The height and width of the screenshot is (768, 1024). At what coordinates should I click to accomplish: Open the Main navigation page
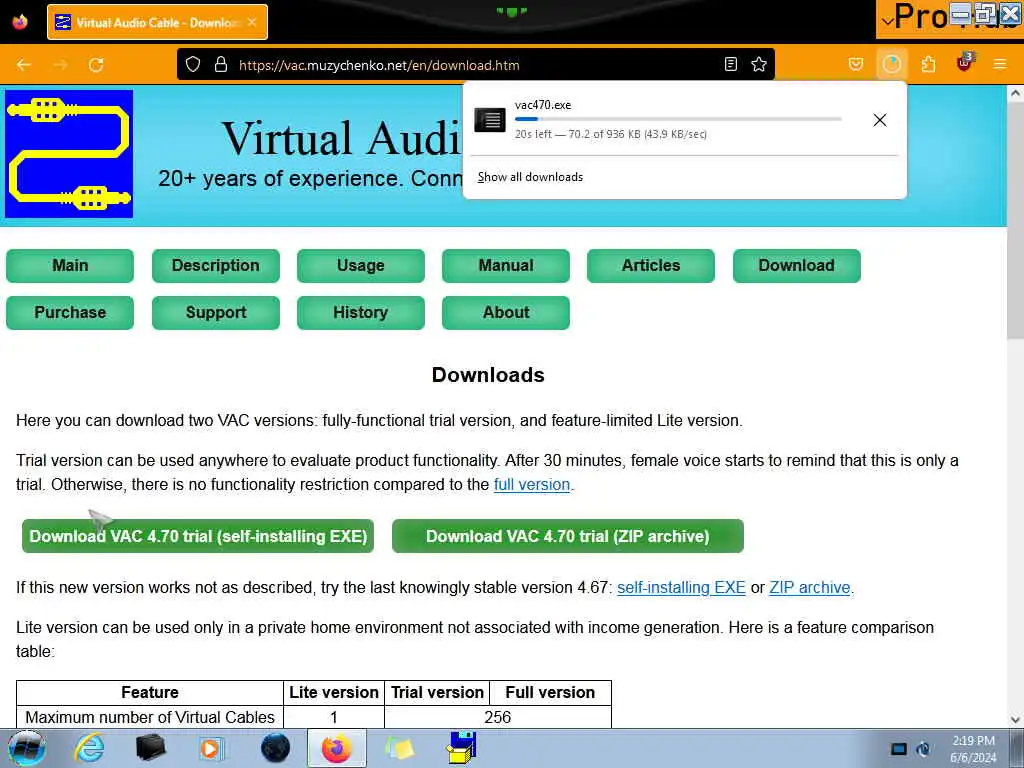[x=70, y=266]
